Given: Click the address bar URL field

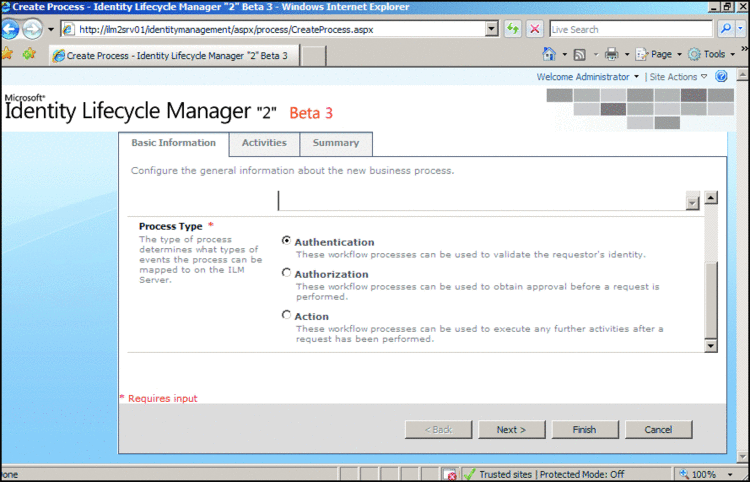Looking at the screenshot, I should coord(280,30).
